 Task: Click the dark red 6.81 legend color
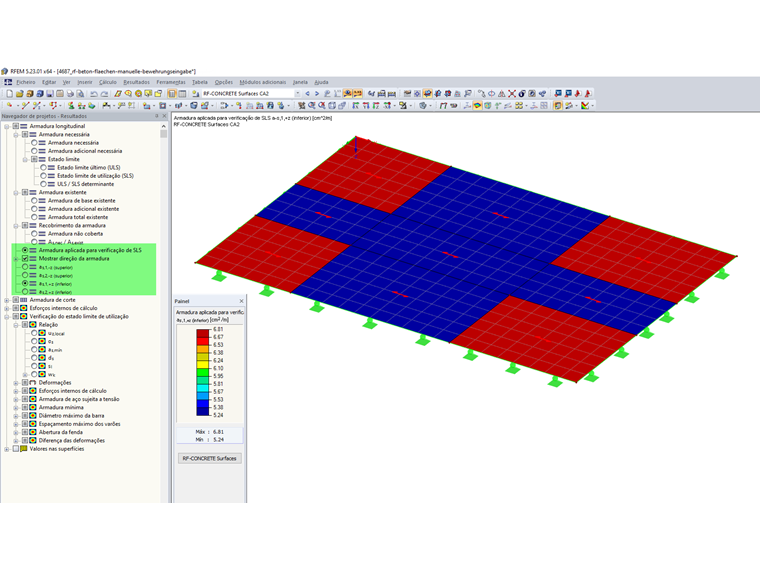coord(203,333)
